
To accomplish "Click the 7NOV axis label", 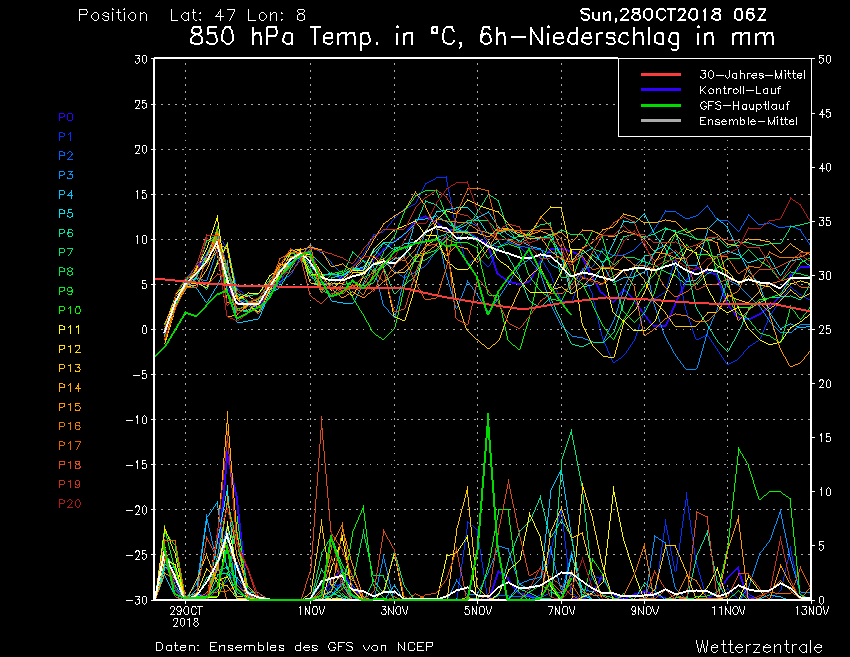I will [561, 611].
